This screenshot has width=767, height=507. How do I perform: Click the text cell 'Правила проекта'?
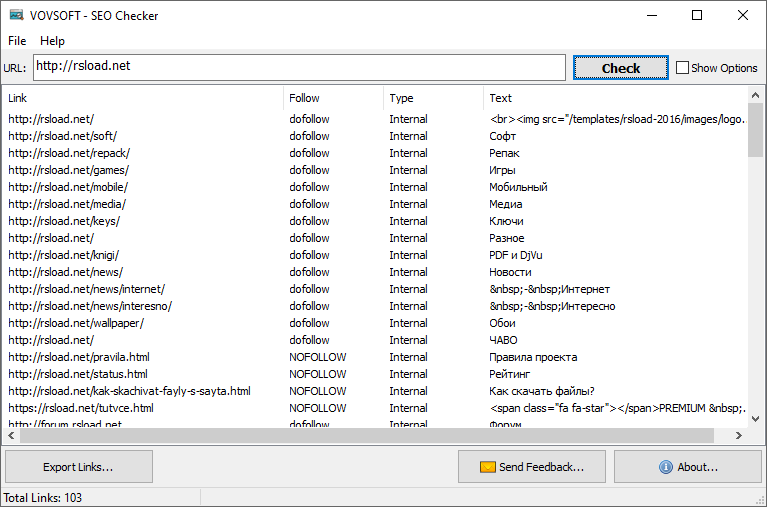point(533,357)
